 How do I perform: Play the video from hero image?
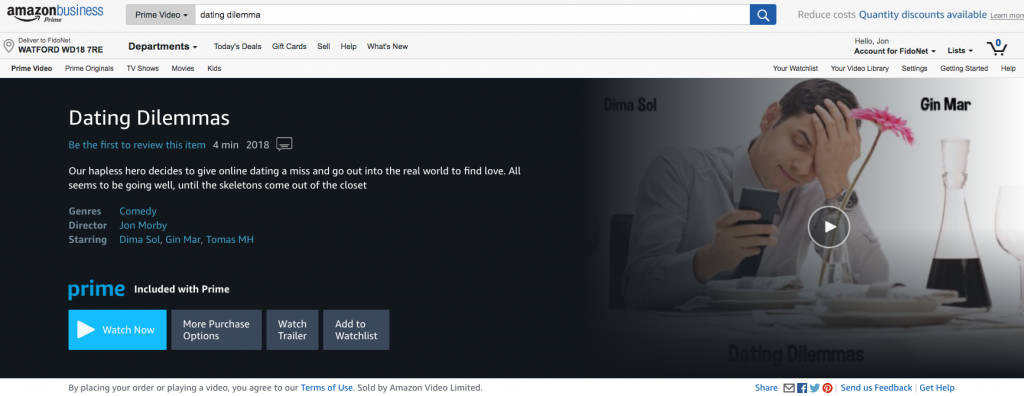(x=829, y=227)
